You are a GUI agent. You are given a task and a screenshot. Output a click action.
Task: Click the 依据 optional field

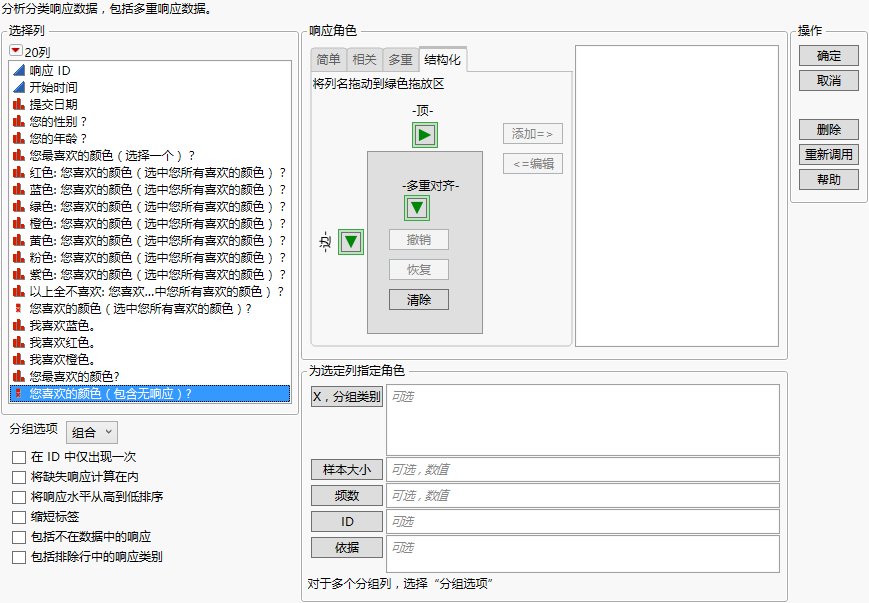[x=582, y=554]
